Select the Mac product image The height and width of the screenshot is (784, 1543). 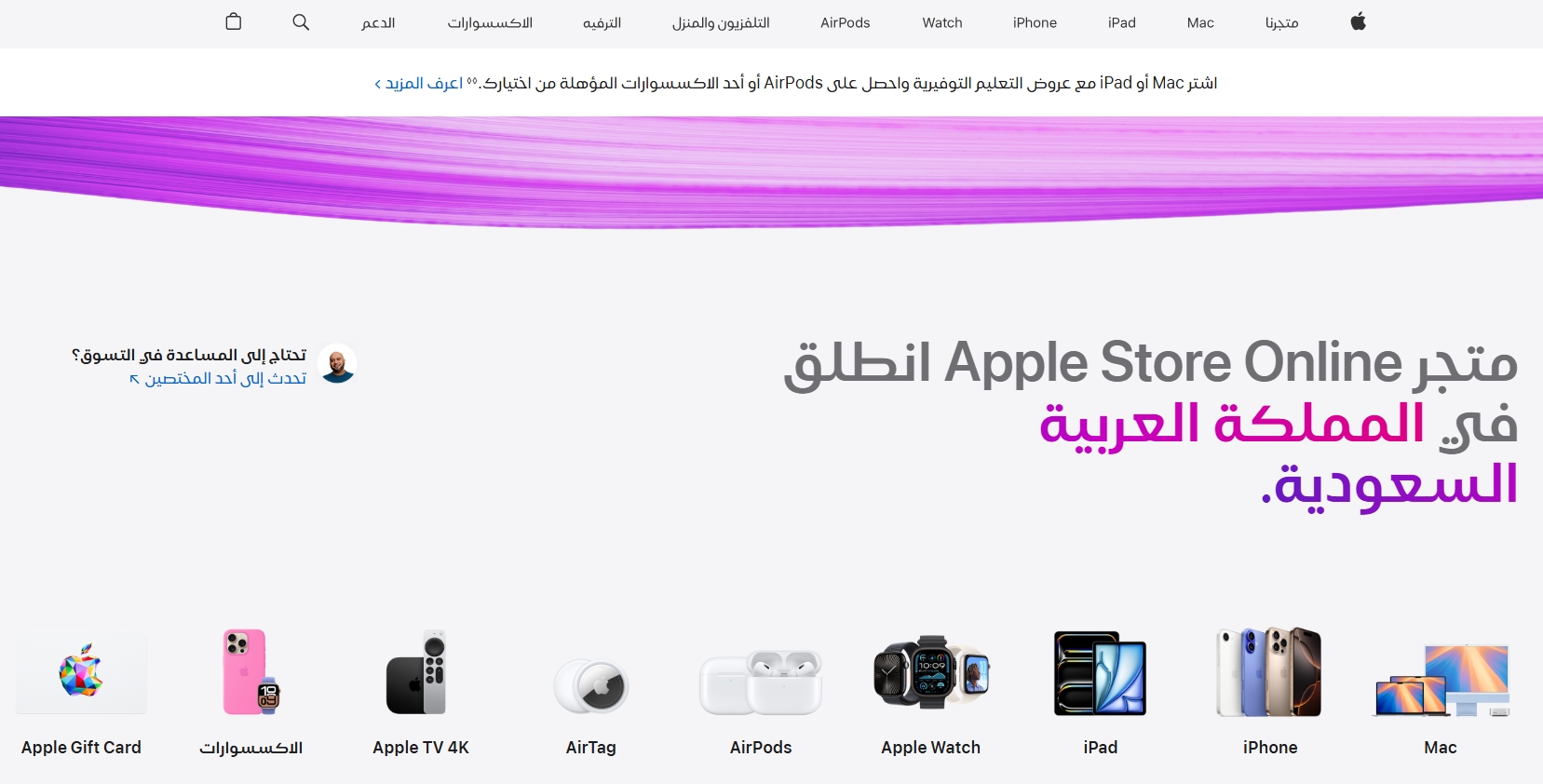1441,680
